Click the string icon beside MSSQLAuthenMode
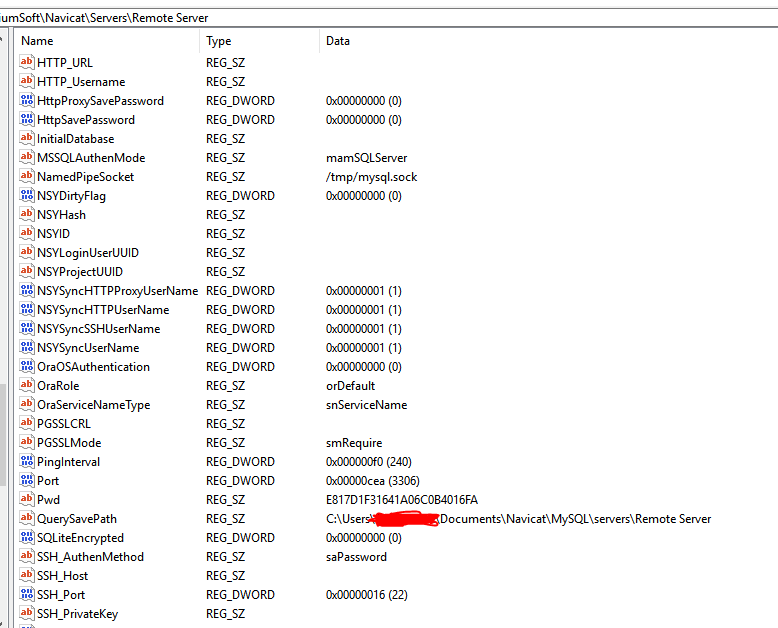This screenshot has width=778, height=628. tap(27, 157)
